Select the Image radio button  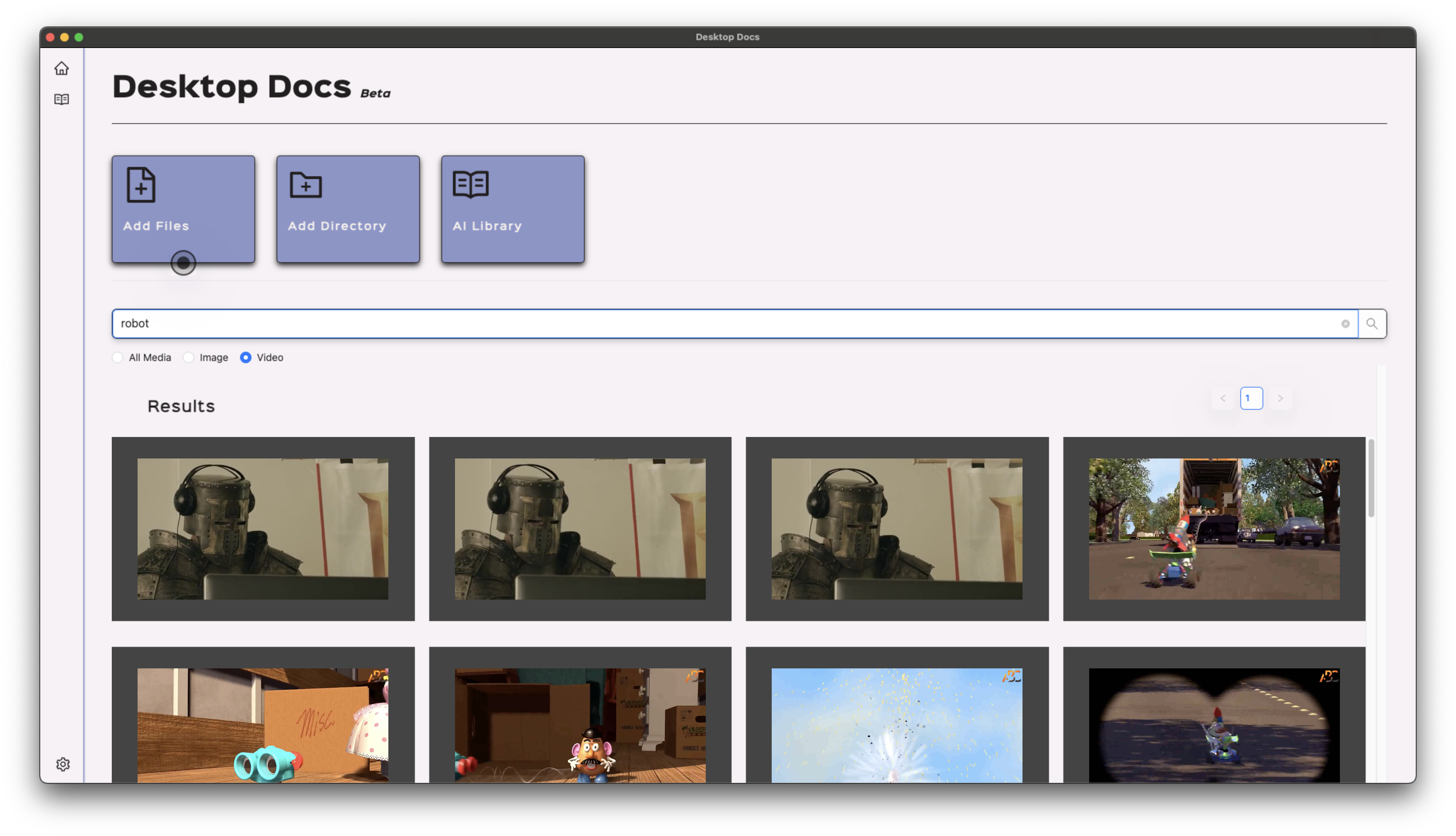pyautogui.click(x=188, y=357)
